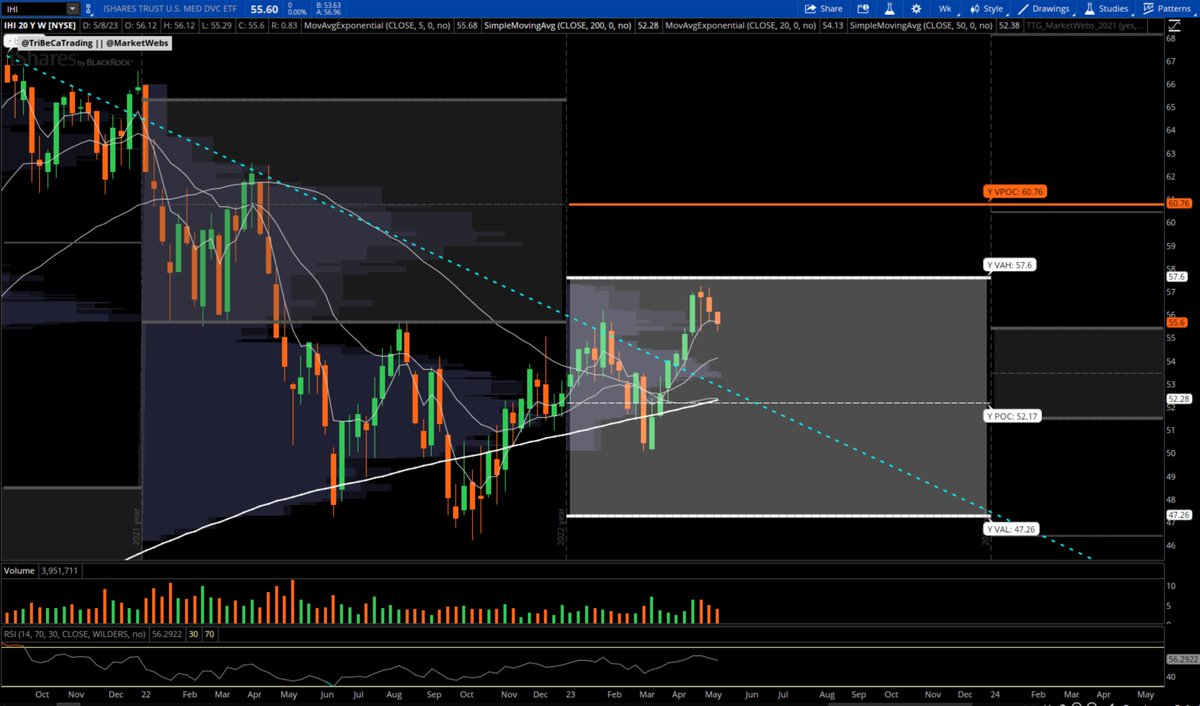The height and width of the screenshot is (706, 1200).
Task: Click the 24 year marker on time axis
Action: 993,692
